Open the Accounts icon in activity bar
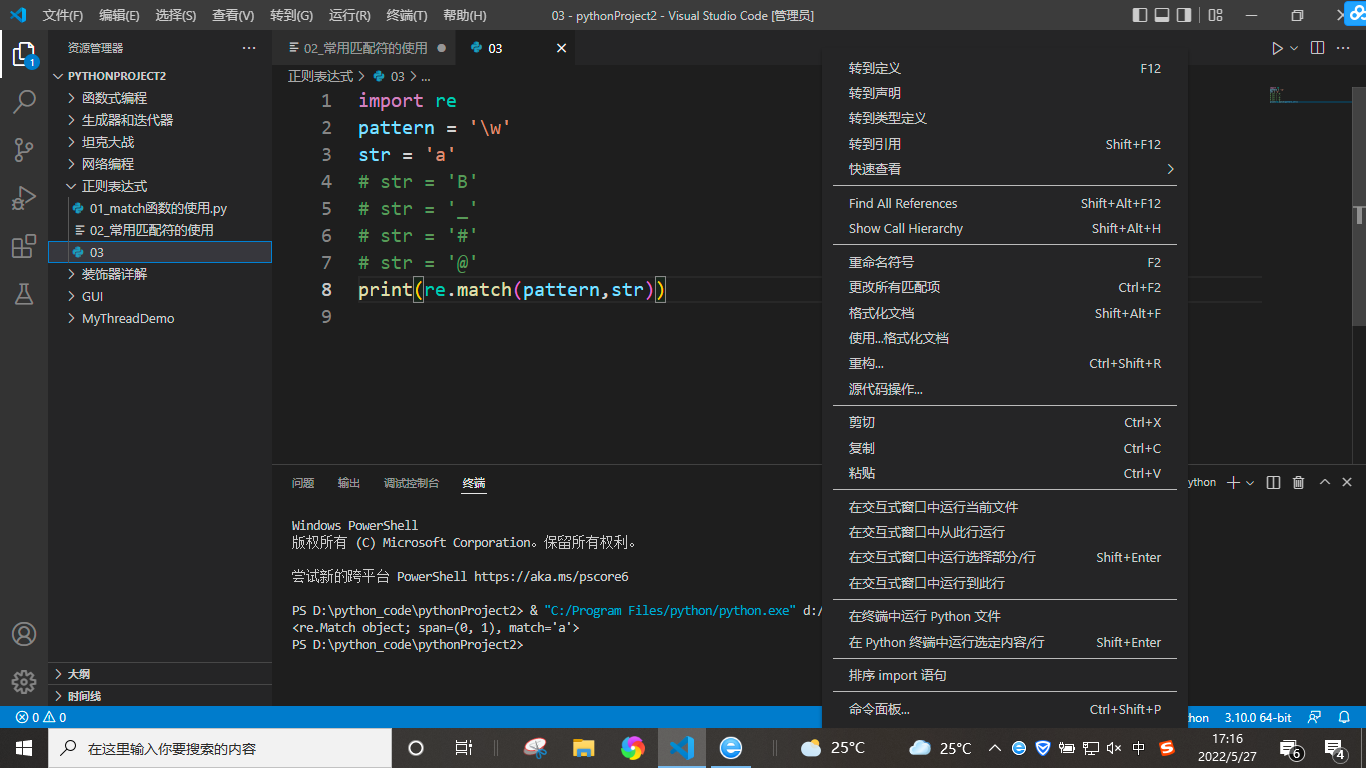The image size is (1366, 768). pyautogui.click(x=24, y=634)
